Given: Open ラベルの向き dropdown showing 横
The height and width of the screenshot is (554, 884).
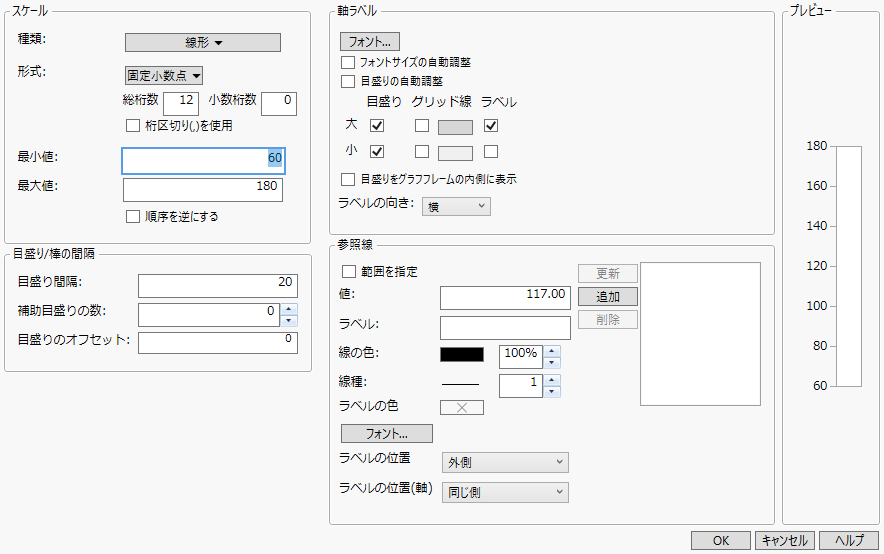Looking at the screenshot, I should click(456, 206).
